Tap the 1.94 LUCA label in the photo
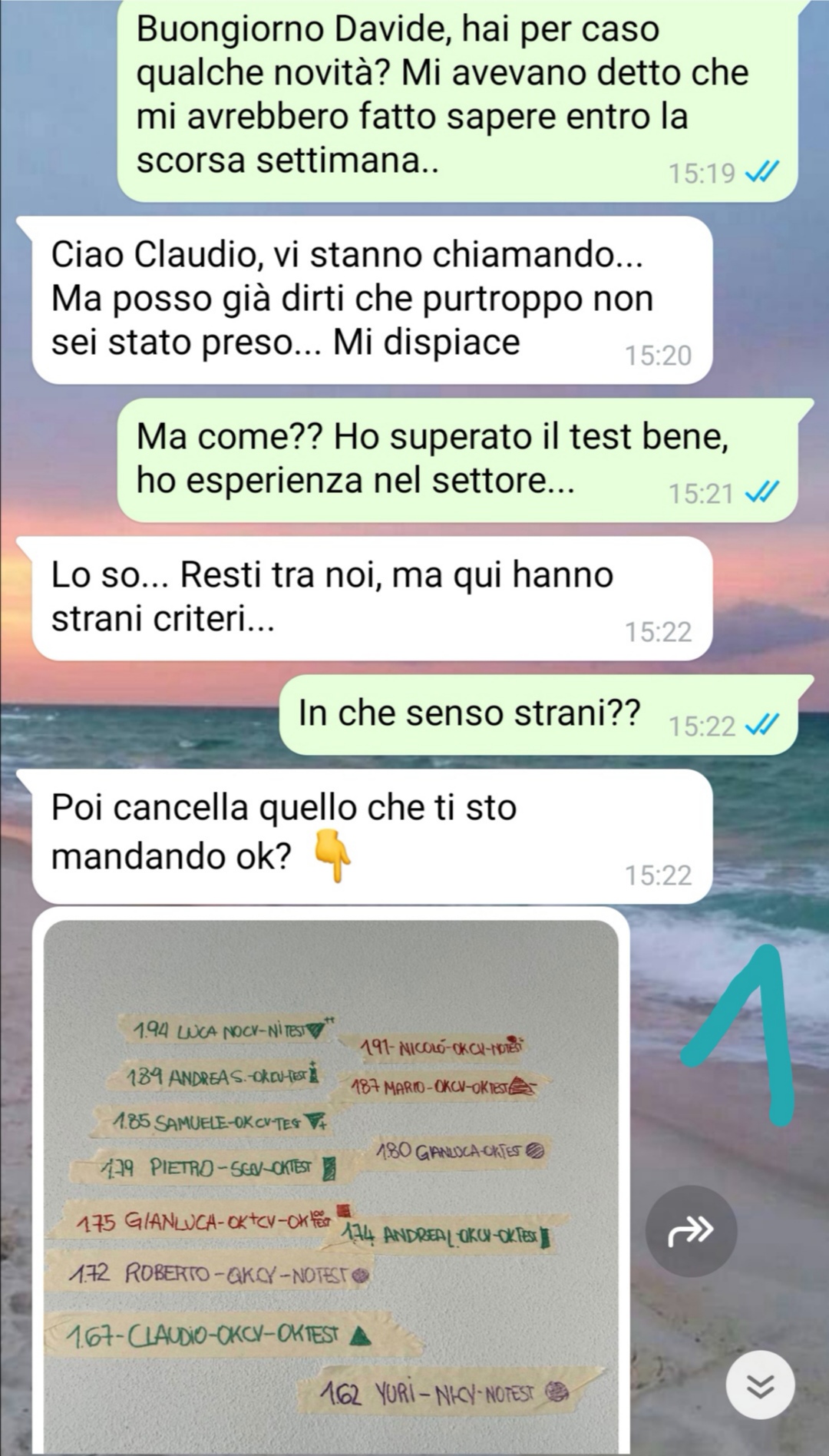Viewport: 829px width, 1456px height. (227, 1031)
